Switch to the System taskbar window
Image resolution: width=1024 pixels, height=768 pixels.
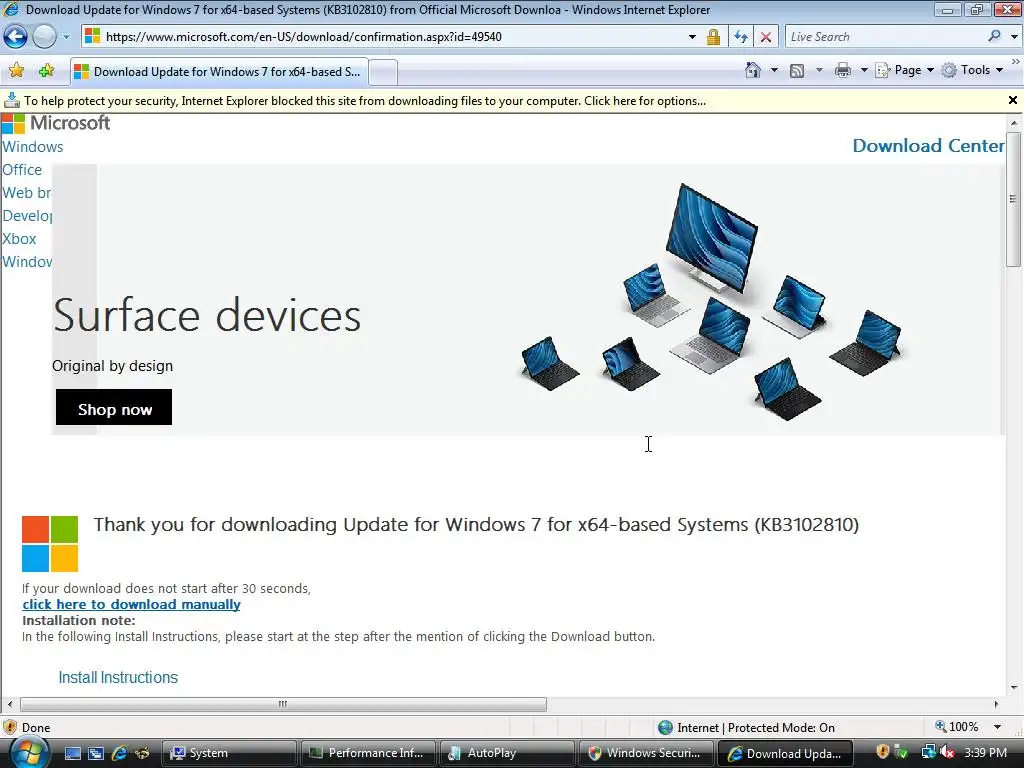pyautogui.click(x=229, y=753)
